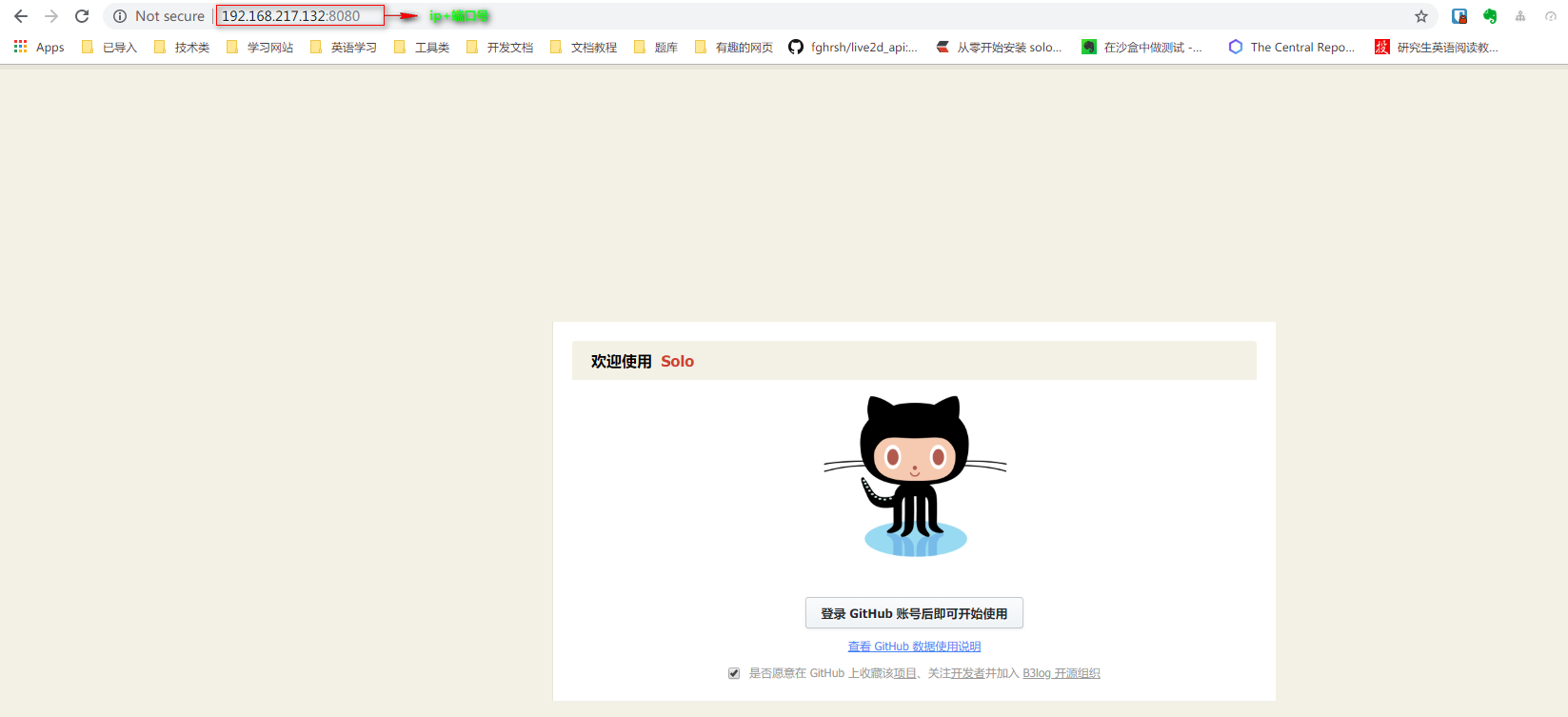
Task: Open the 有趣的网页 bookmarks folder
Action: coord(734,47)
